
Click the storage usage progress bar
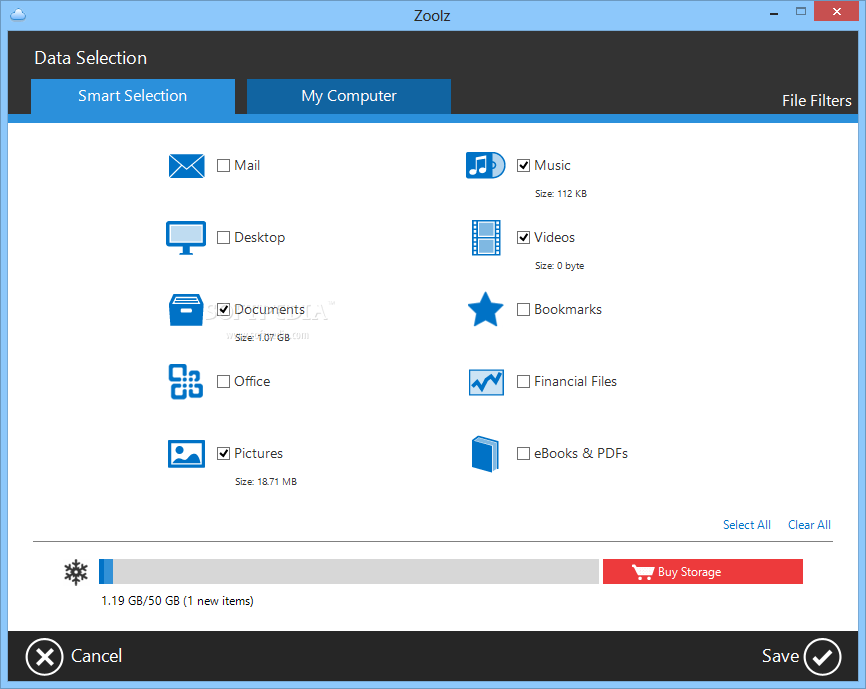tap(348, 572)
